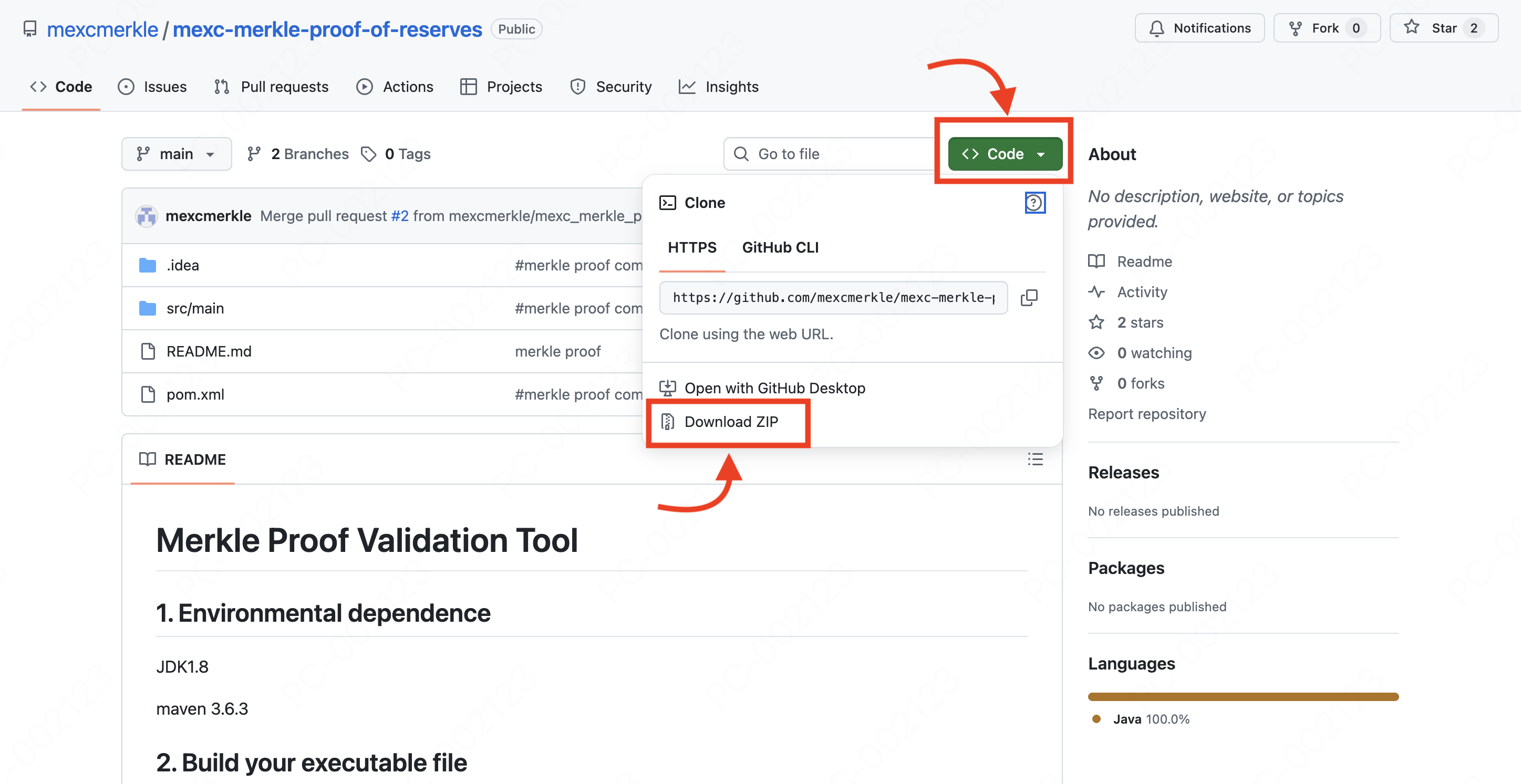Click Download ZIP

pos(730,422)
